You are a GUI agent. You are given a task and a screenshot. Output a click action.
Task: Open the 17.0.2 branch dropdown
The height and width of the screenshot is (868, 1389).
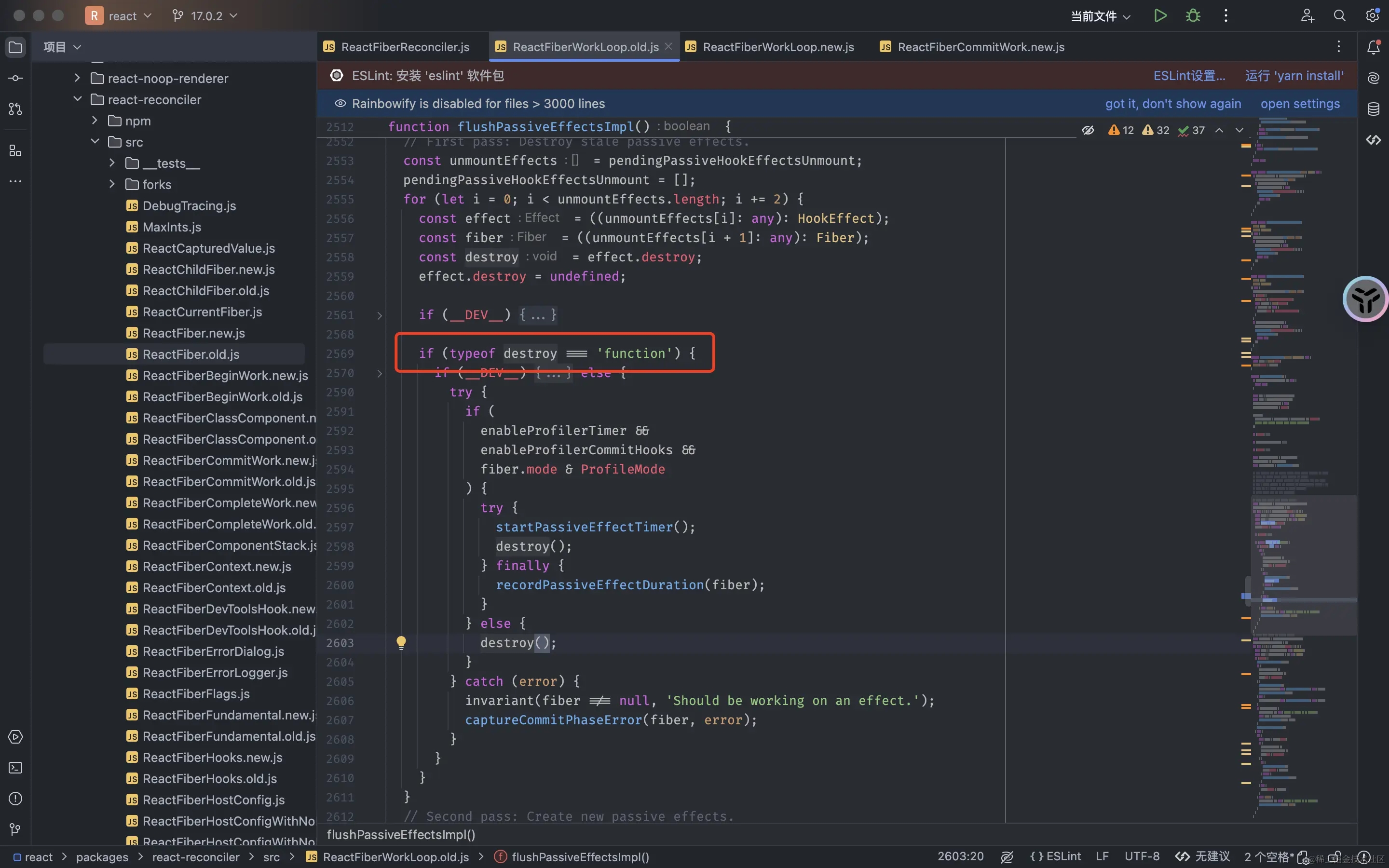205,15
